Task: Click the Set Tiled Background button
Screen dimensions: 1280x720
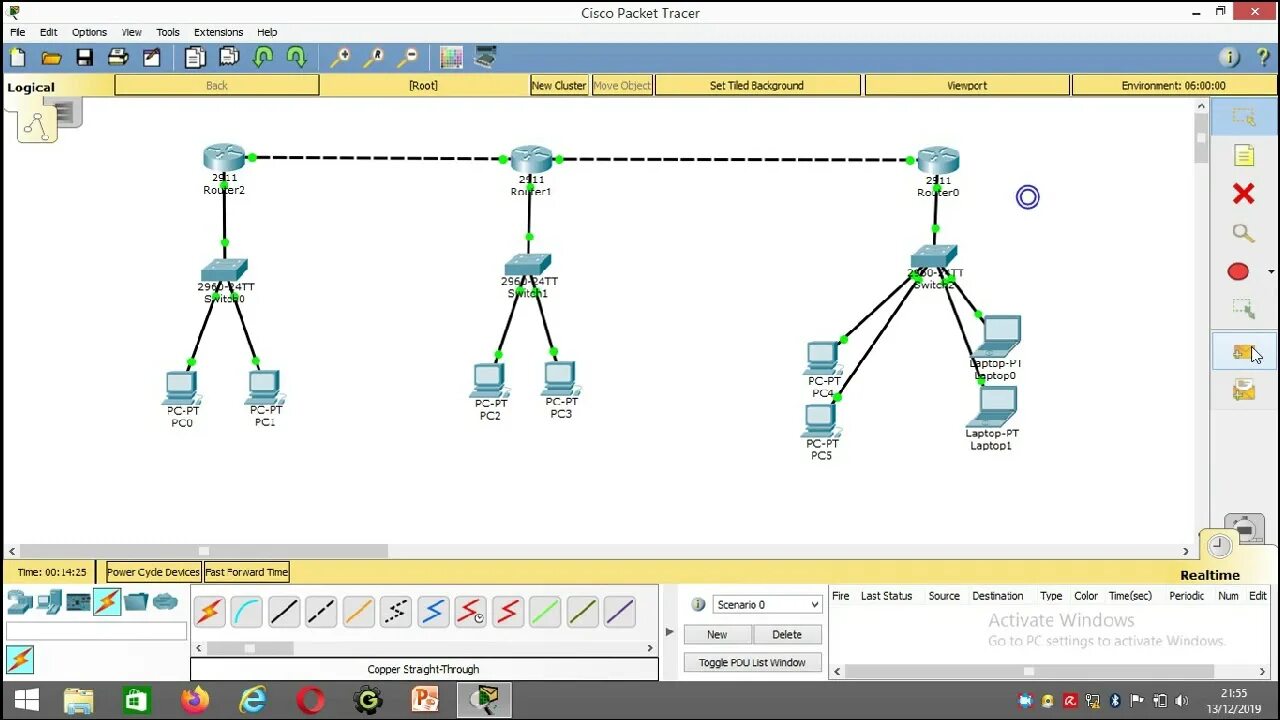Action: 757,86
